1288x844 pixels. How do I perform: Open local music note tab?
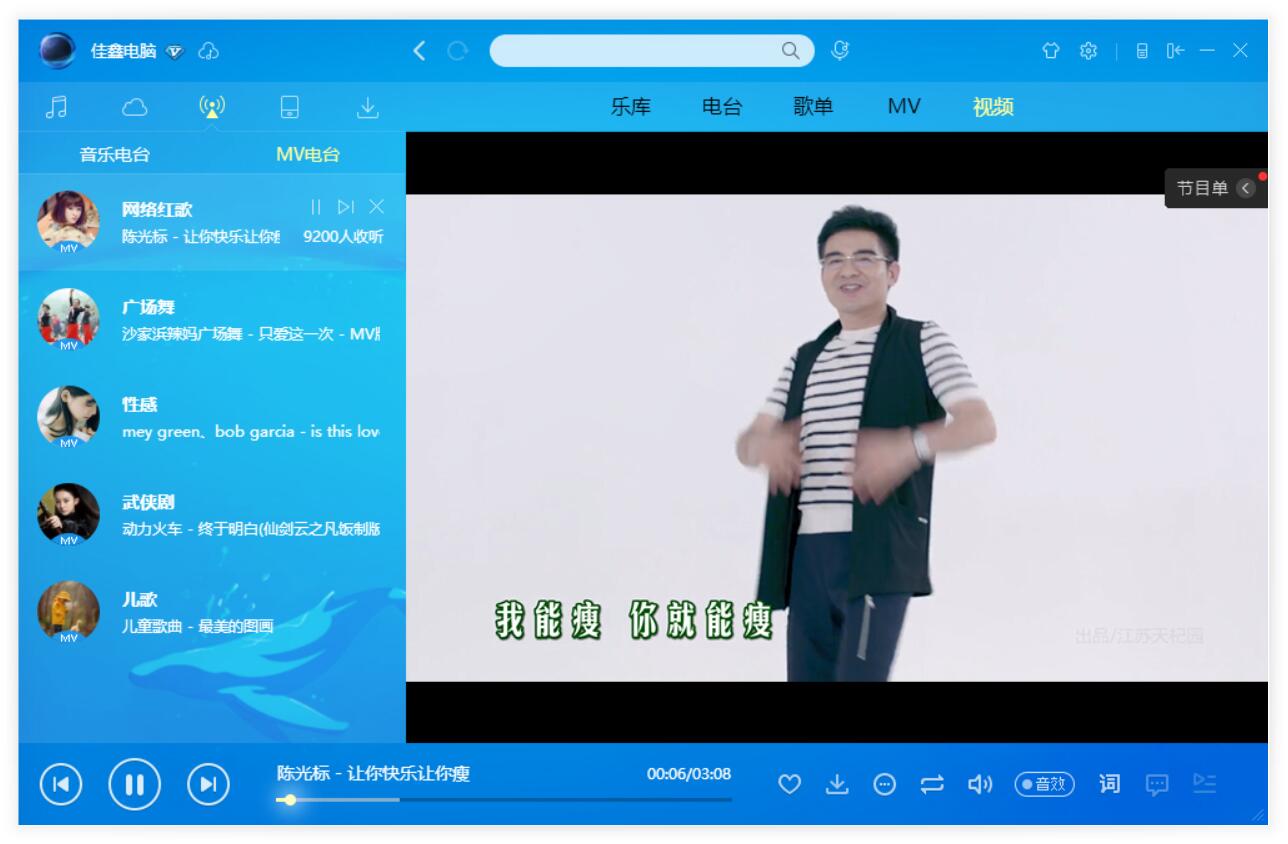coord(58,107)
